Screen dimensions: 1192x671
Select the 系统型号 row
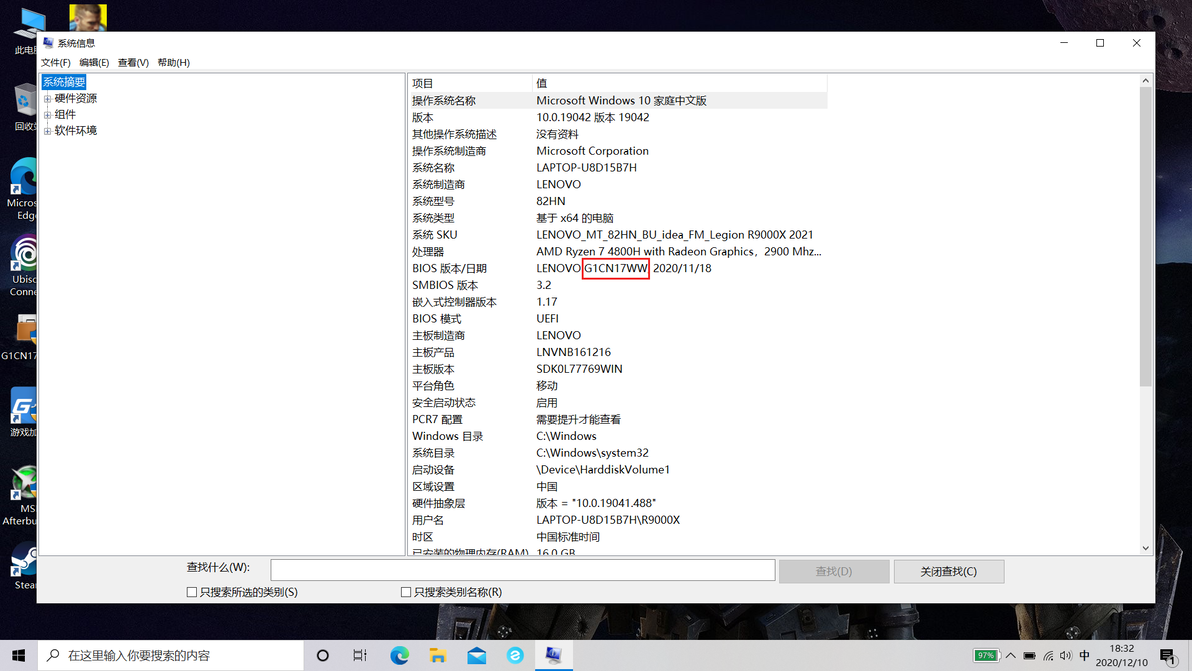[617, 201]
